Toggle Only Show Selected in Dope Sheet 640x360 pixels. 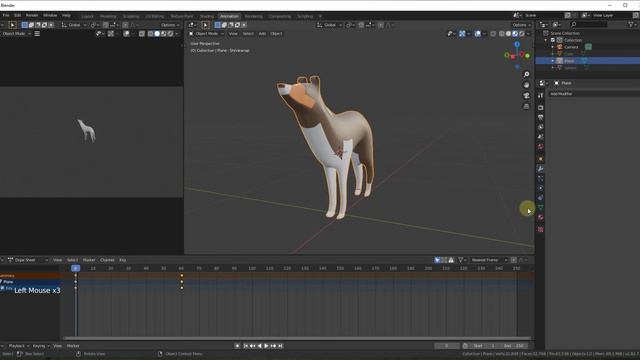point(437,260)
